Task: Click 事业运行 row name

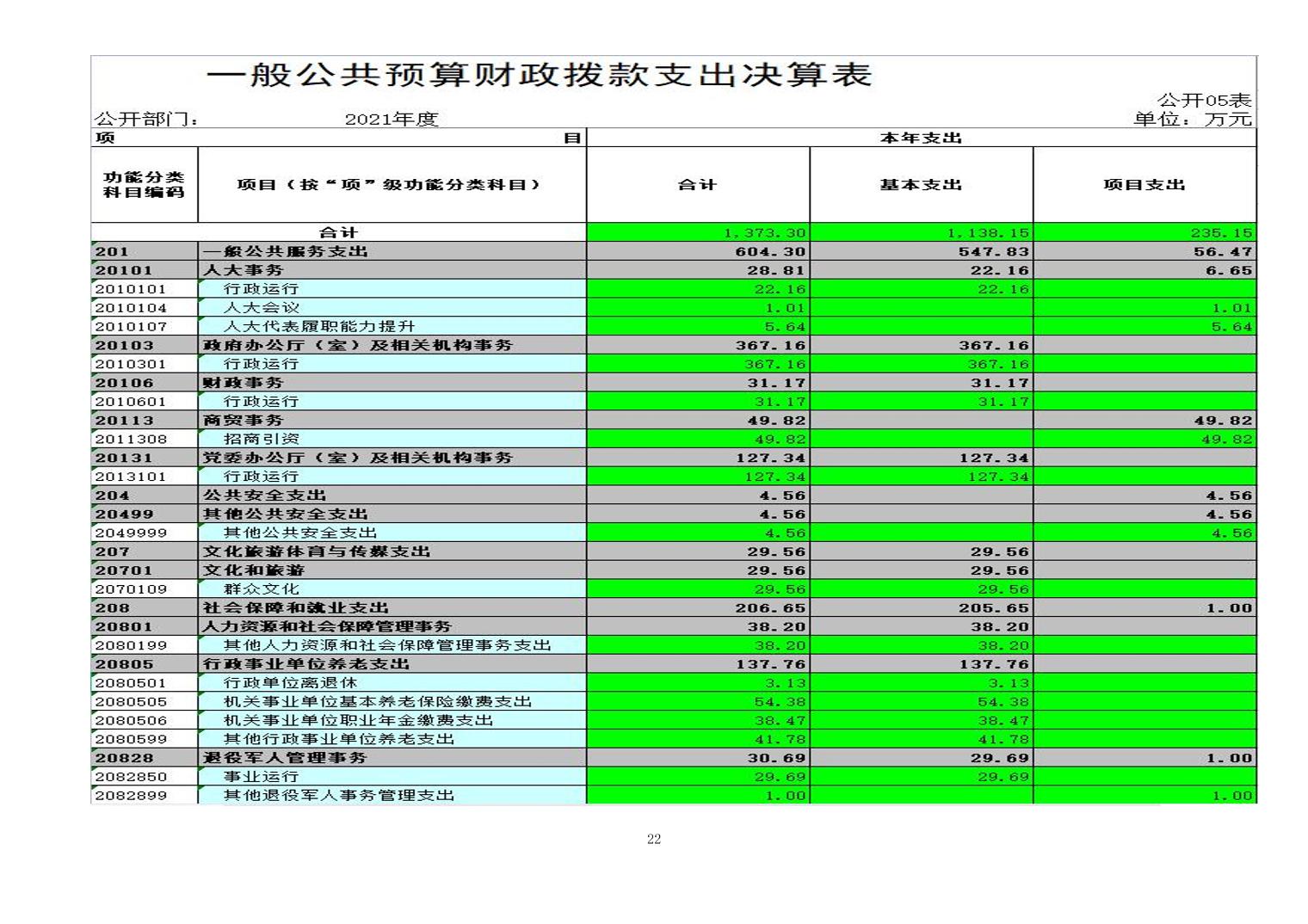Action: [261, 777]
